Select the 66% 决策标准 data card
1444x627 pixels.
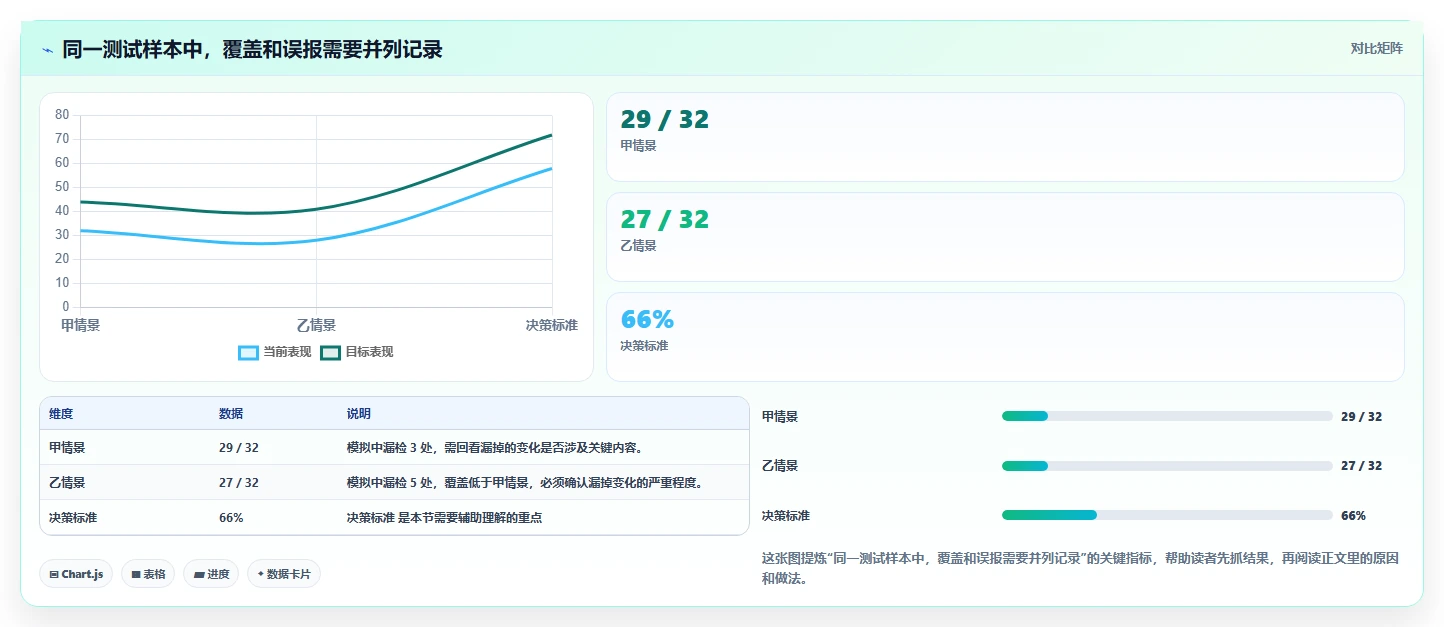1005,337
